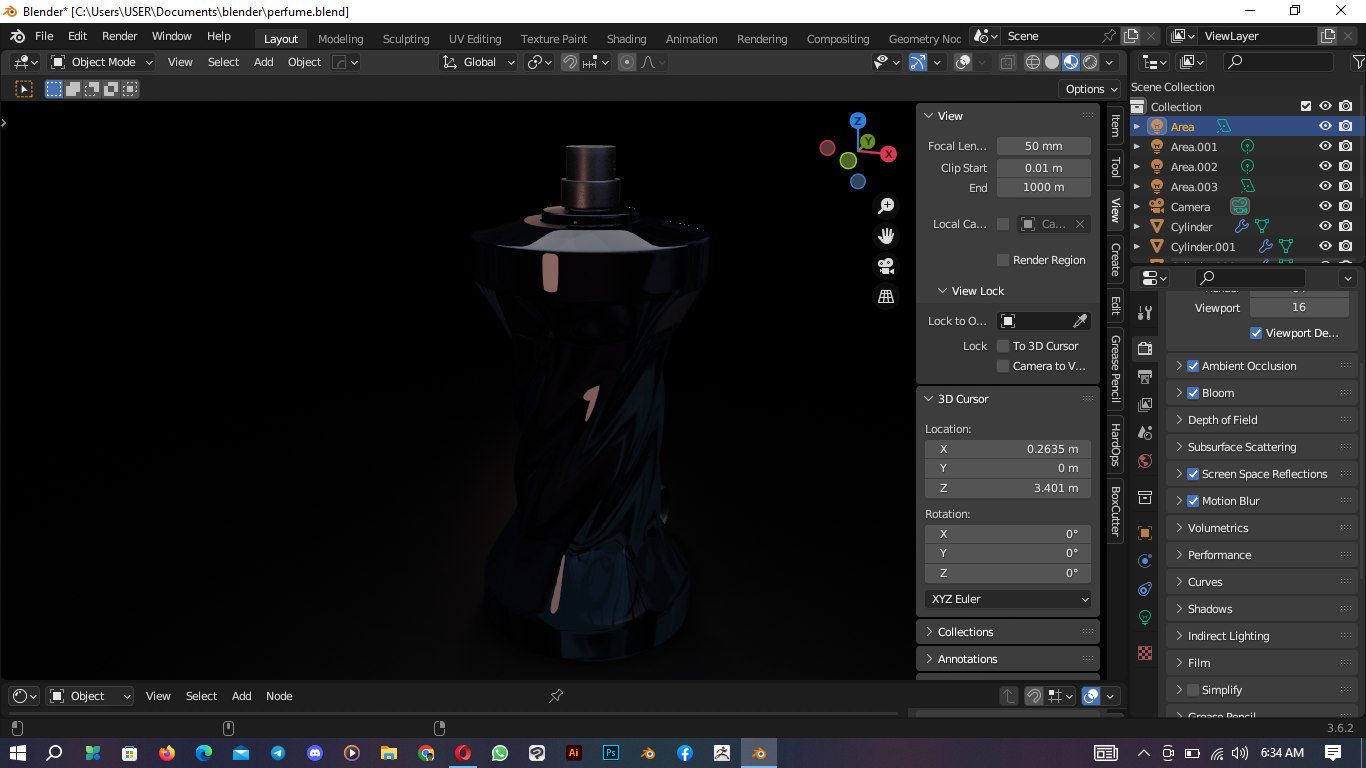Open the Tool properties tab
Image resolution: width=1366 pixels, height=768 pixels.
tap(1145, 313)
